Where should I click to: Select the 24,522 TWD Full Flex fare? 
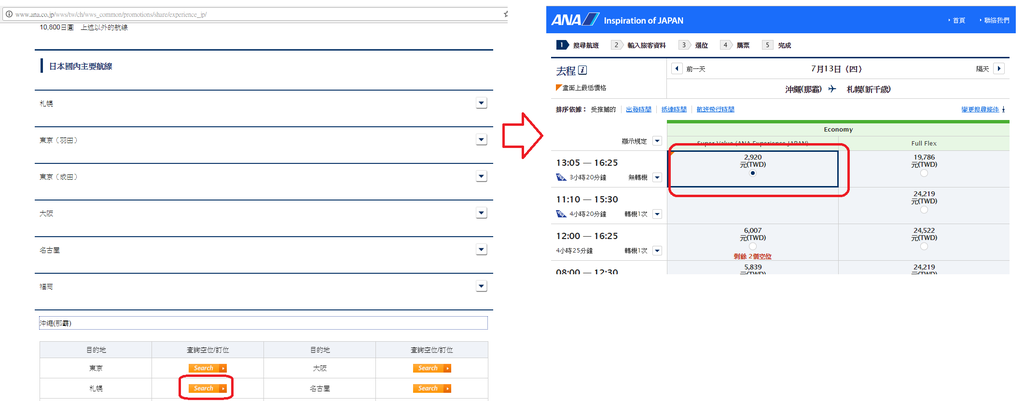(923, 247)
